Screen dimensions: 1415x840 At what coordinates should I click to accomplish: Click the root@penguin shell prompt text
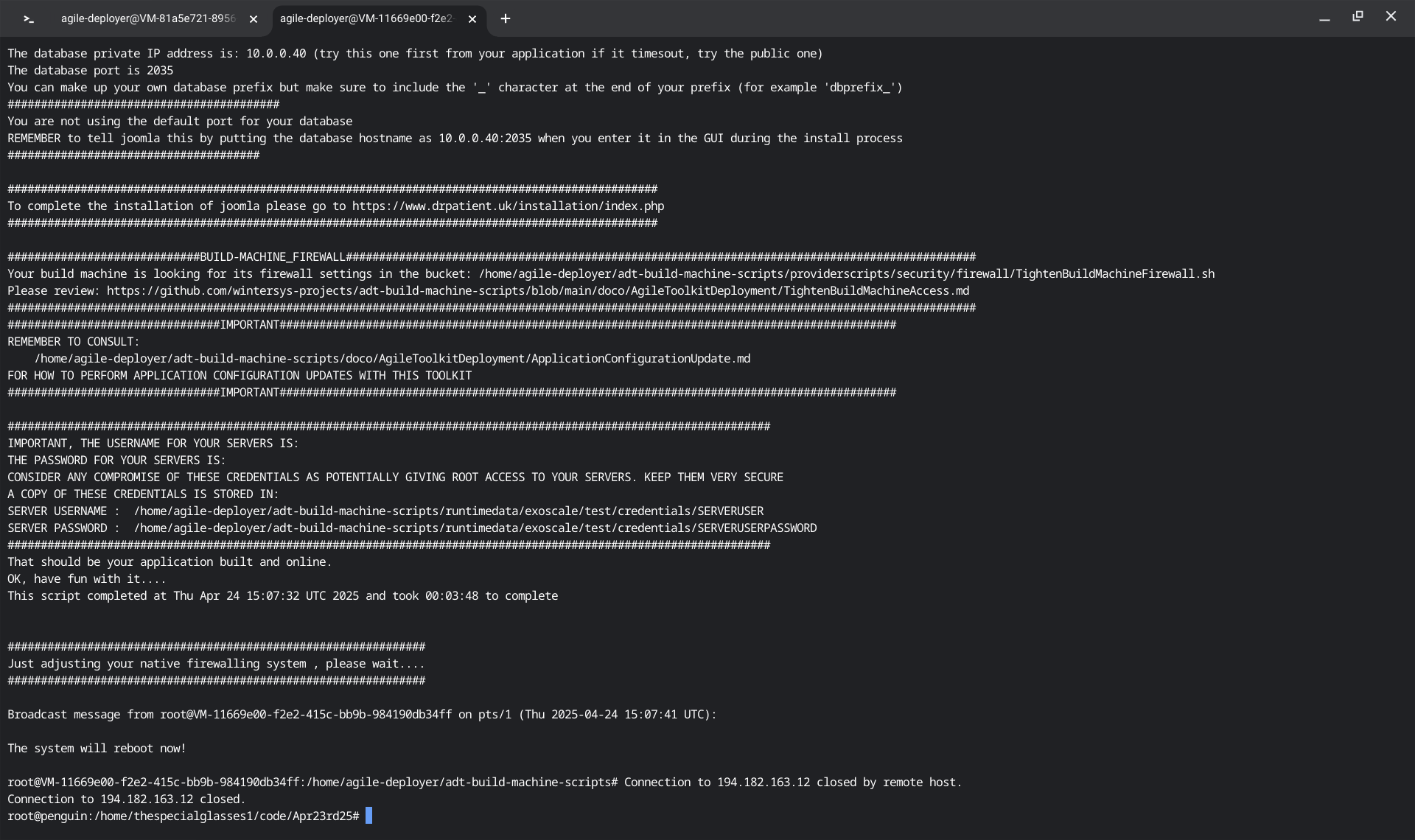point(183,816)
